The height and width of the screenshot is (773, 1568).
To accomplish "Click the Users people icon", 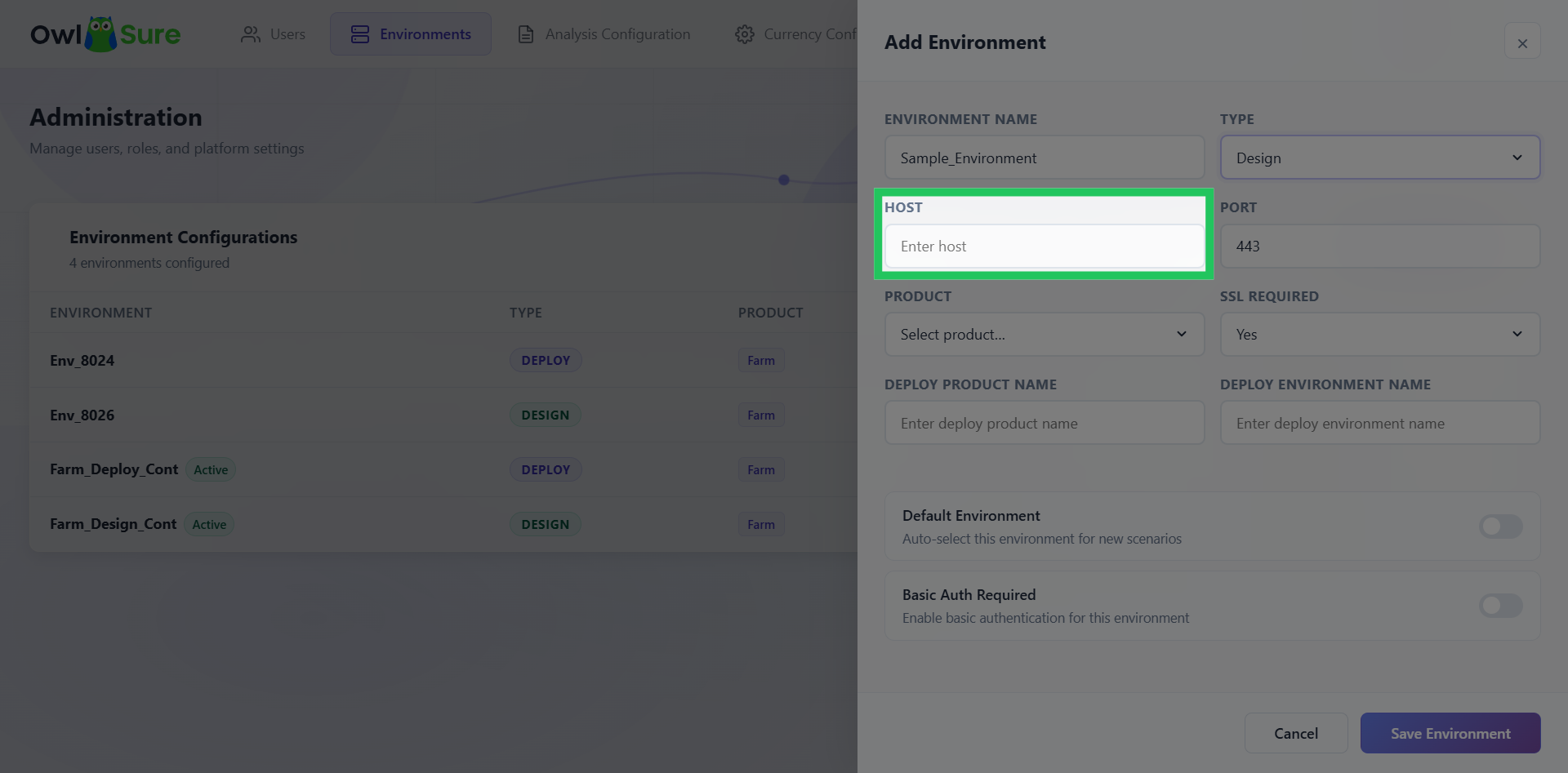I will [x=251, y=34].
